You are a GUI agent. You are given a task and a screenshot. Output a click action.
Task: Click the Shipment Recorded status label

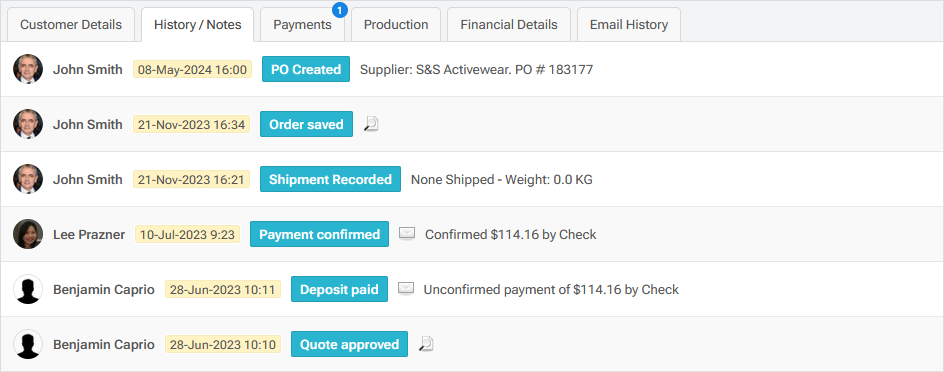331,179
